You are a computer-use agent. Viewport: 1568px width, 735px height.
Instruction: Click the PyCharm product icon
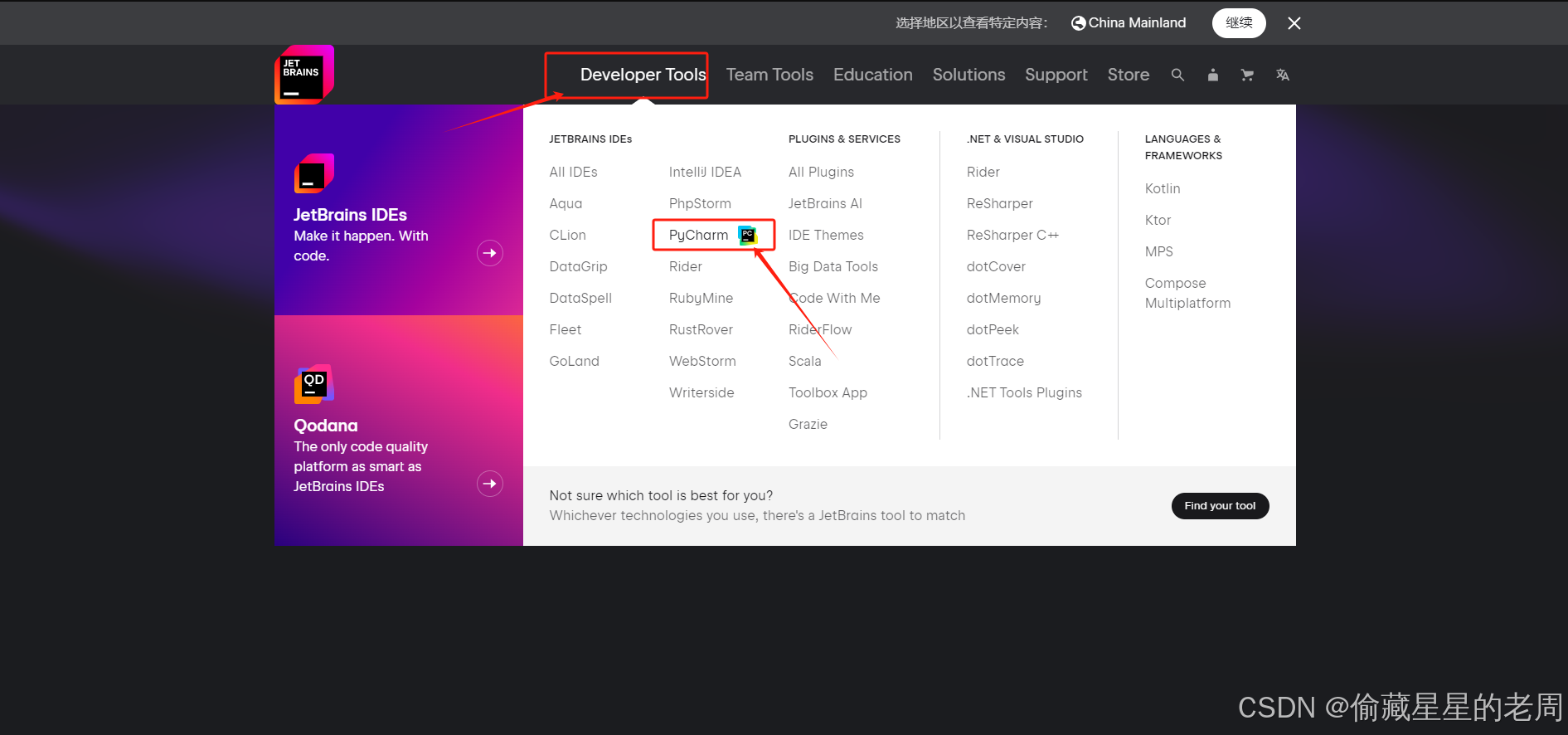tap(748, 236)
